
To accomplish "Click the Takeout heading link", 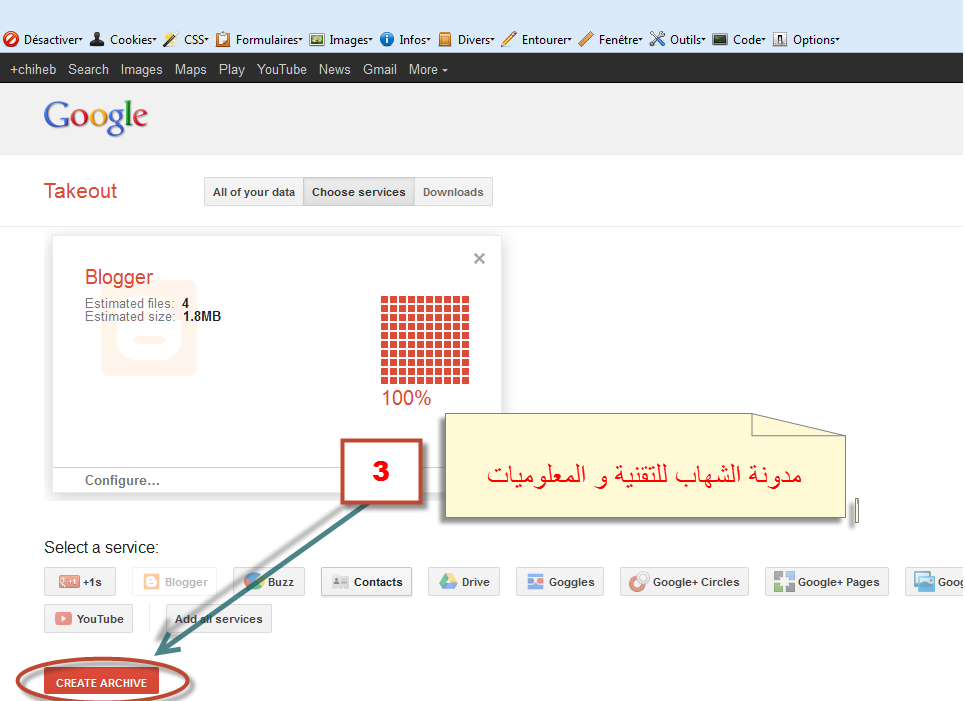I will [x=80, y=191].
